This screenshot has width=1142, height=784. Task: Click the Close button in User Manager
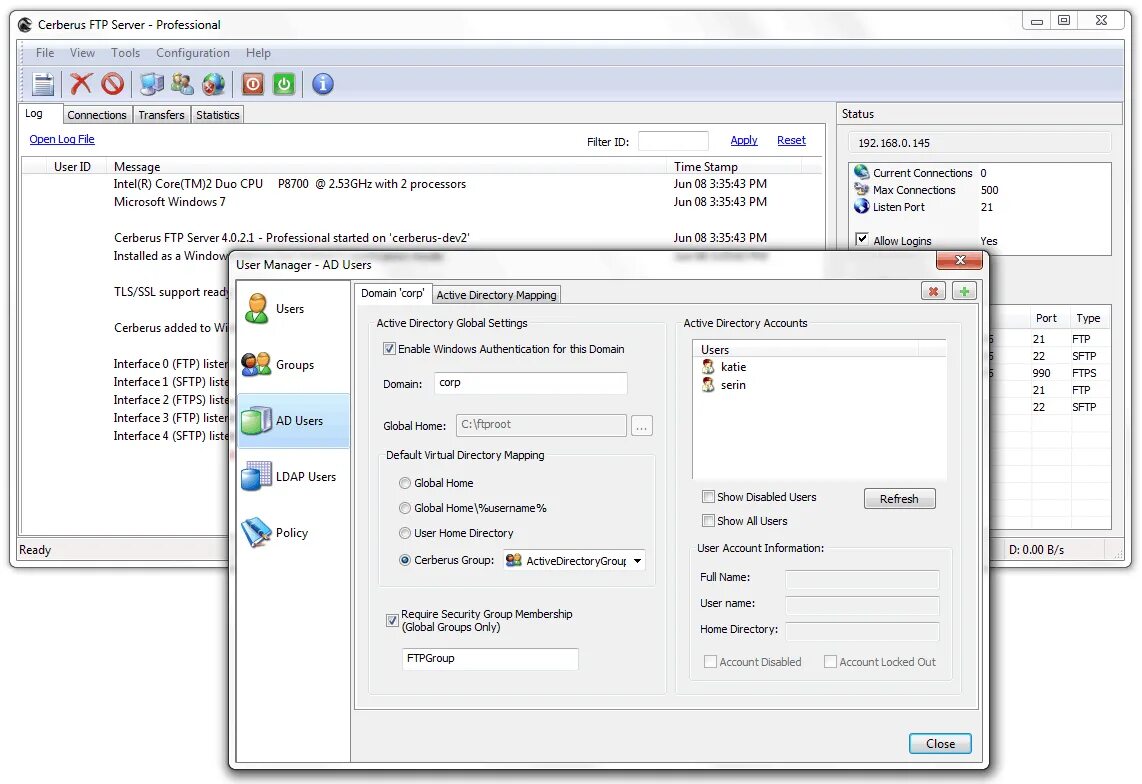pos(940,744)
